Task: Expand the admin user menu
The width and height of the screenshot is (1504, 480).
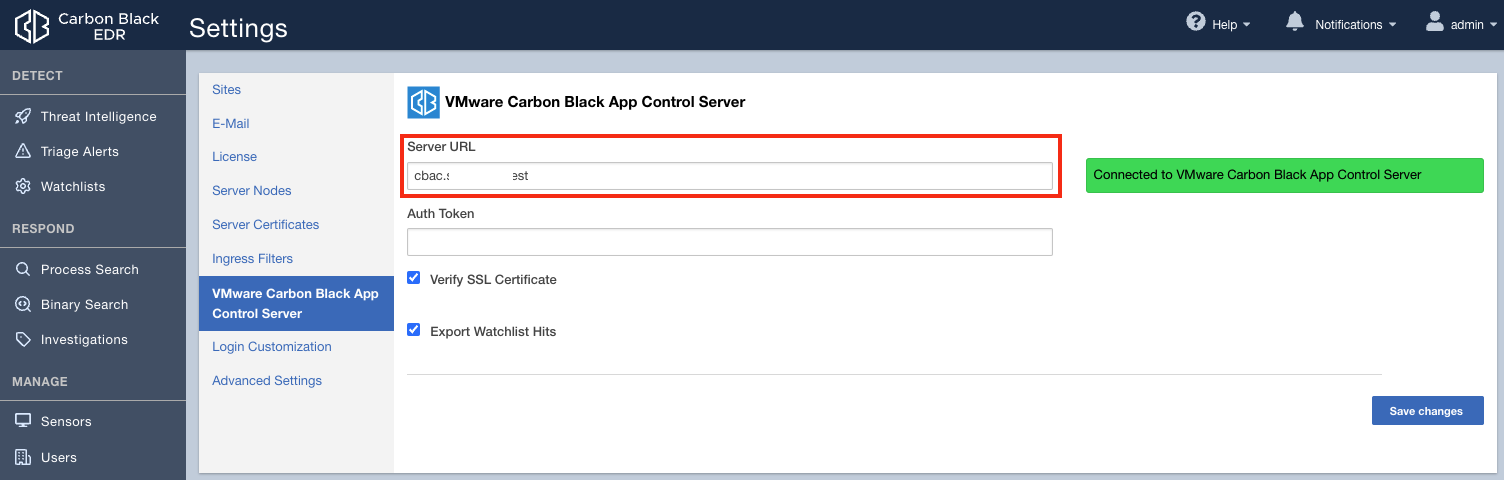Action: [1461, 24]
